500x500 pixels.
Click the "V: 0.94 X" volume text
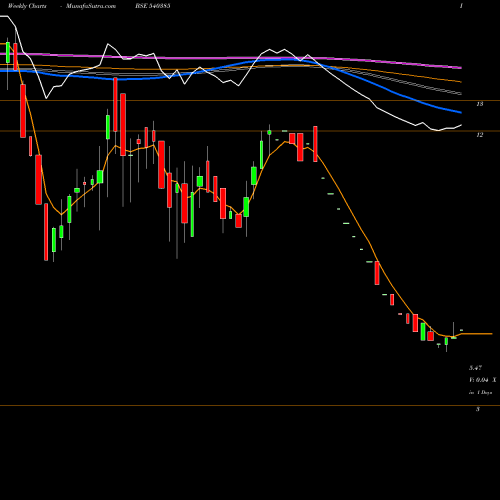click(483, 380)
